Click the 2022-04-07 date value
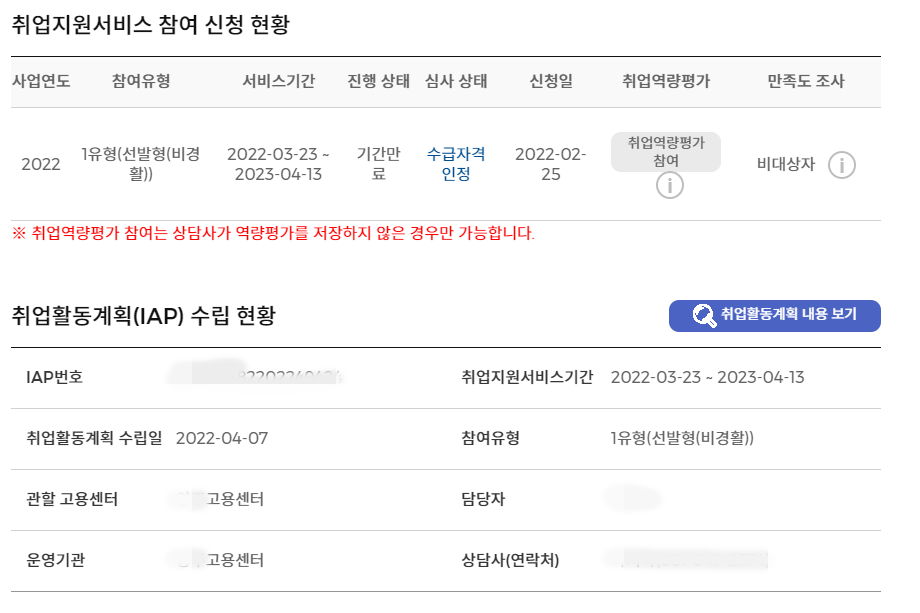This screenshot has height=613, width=920. (x=222, y=438)
